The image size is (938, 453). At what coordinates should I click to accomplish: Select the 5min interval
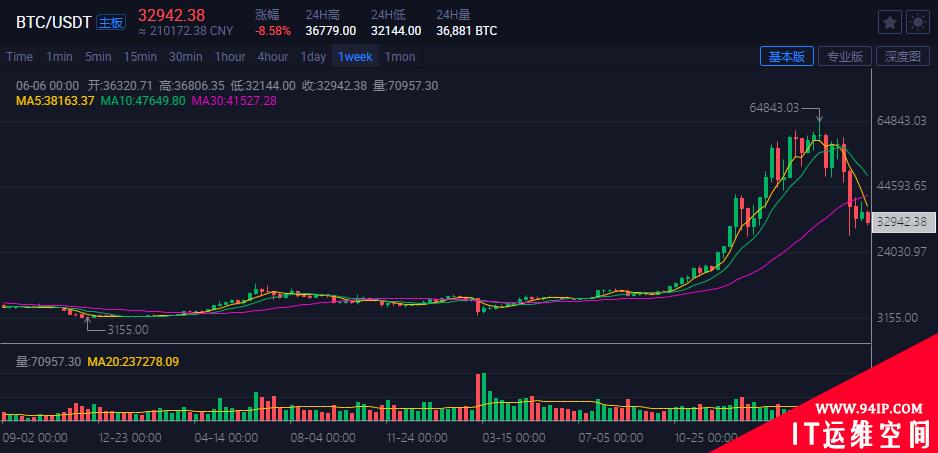click(x=98, y=57)
